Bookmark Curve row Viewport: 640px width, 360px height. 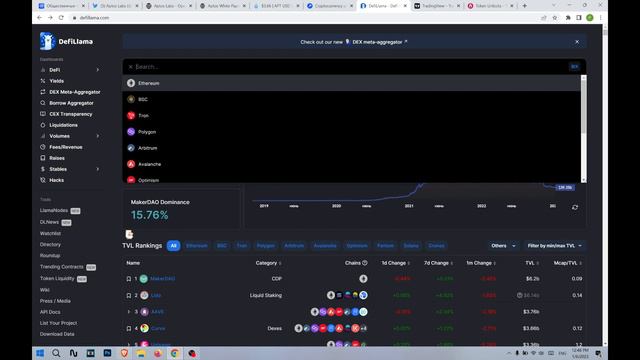pyautogui.click(x=129, y=328)
